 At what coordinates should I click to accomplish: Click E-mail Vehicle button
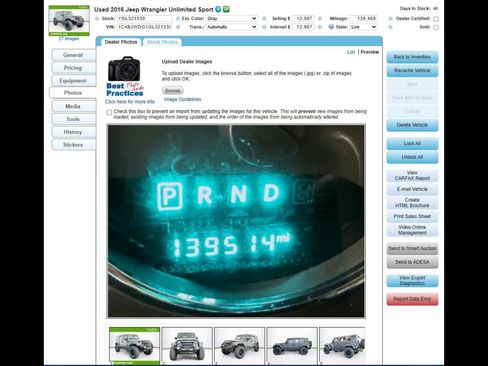pyautogui.click(x=412, y=189)
